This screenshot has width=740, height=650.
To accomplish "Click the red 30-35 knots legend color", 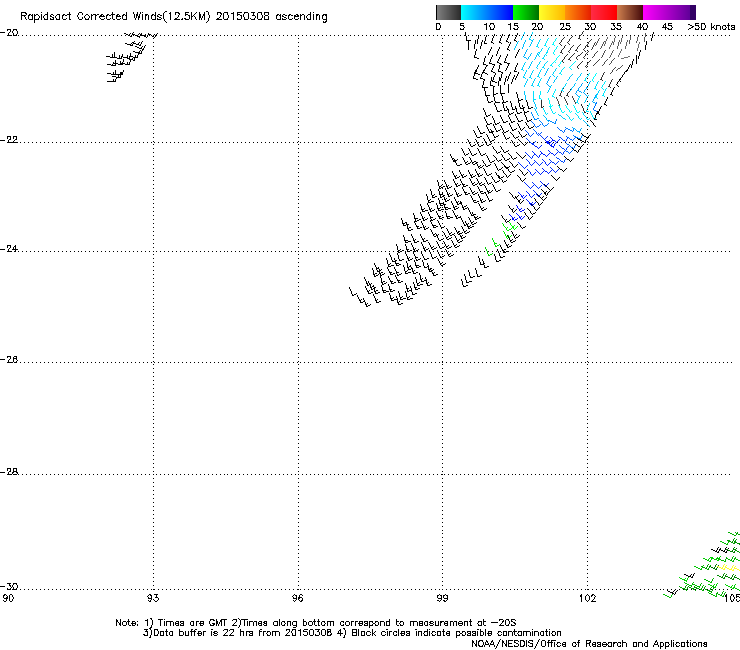I will 604,12.
